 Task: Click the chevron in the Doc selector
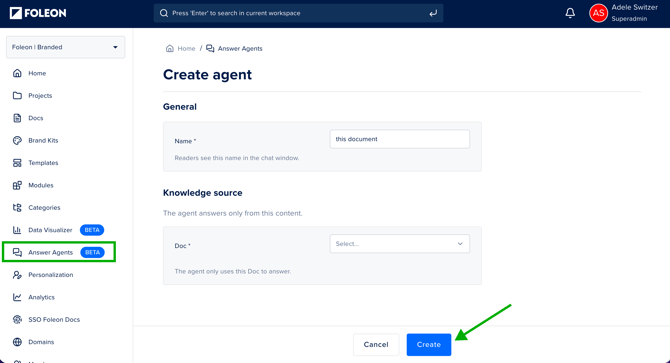[x=460, y=244]
